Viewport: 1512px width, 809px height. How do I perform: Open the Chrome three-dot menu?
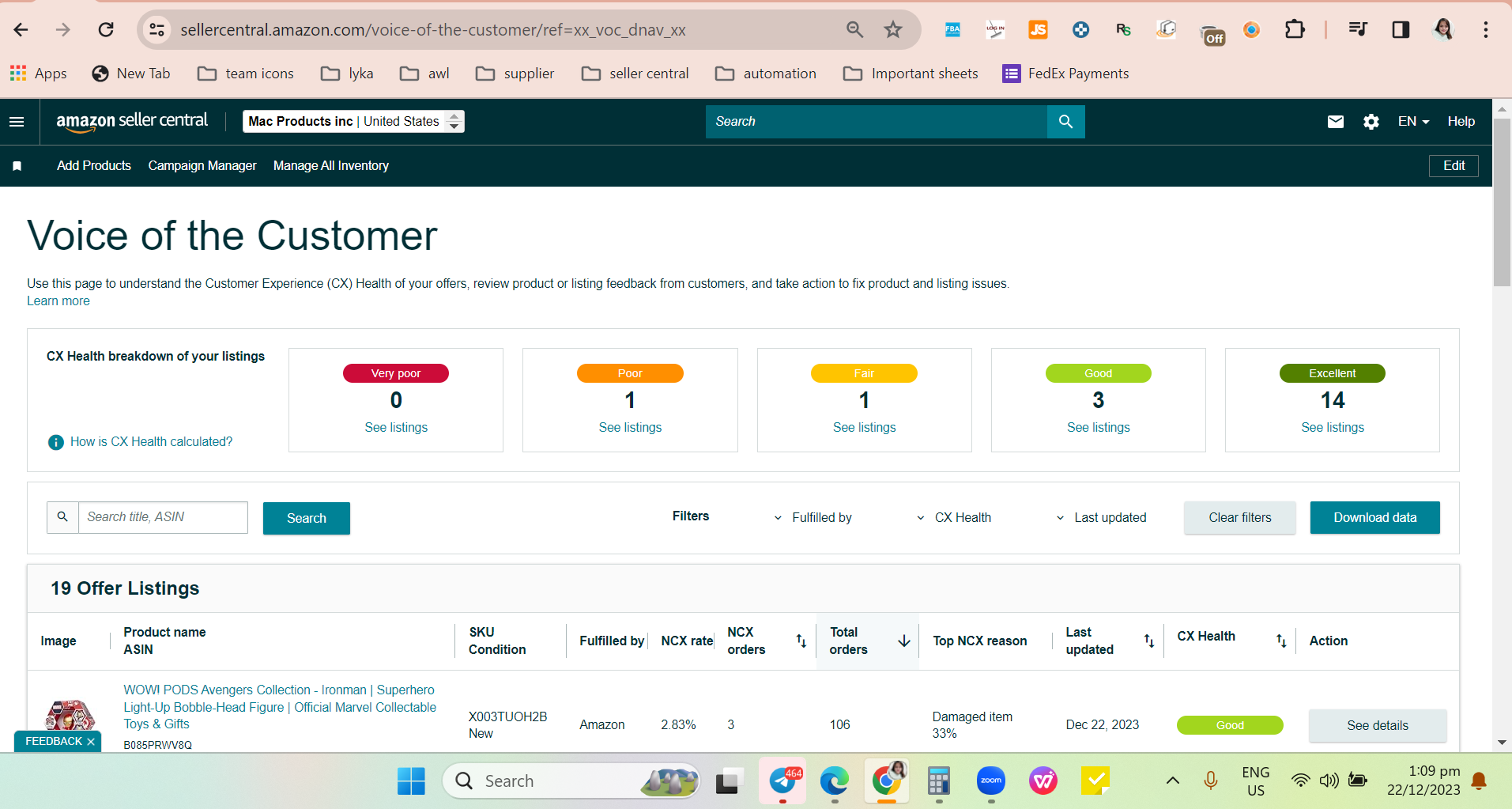pyautogui.click(x=1486, y=30)
